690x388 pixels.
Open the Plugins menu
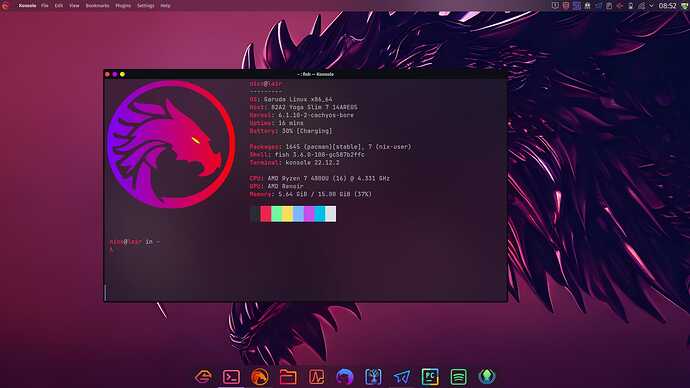(x=123, y=6)
